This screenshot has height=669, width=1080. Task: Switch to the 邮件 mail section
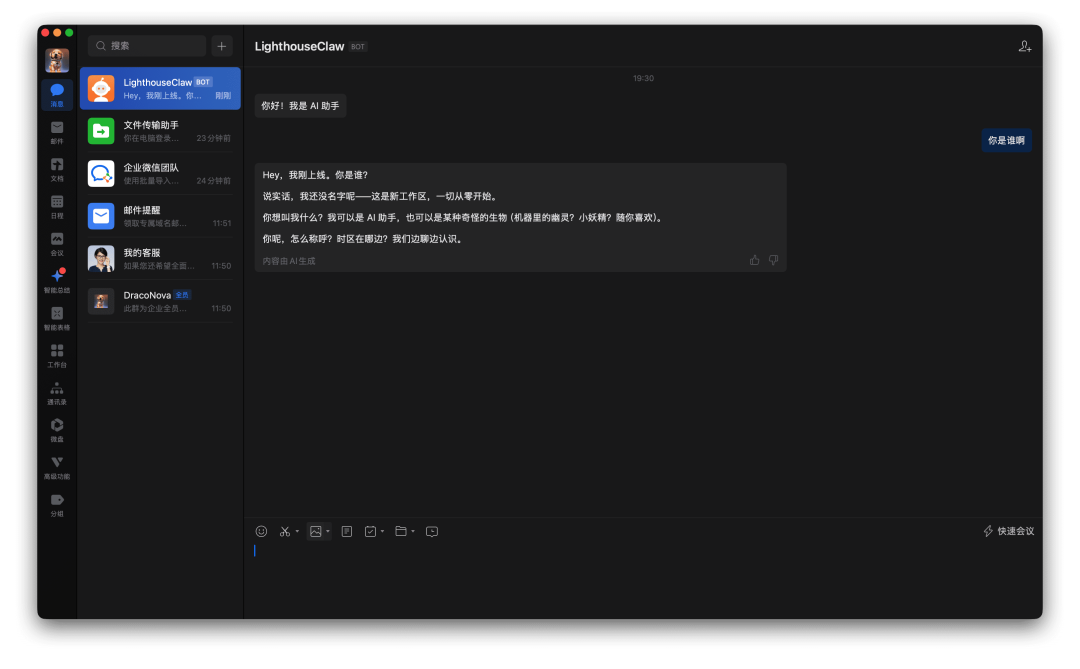coord(57,130)
